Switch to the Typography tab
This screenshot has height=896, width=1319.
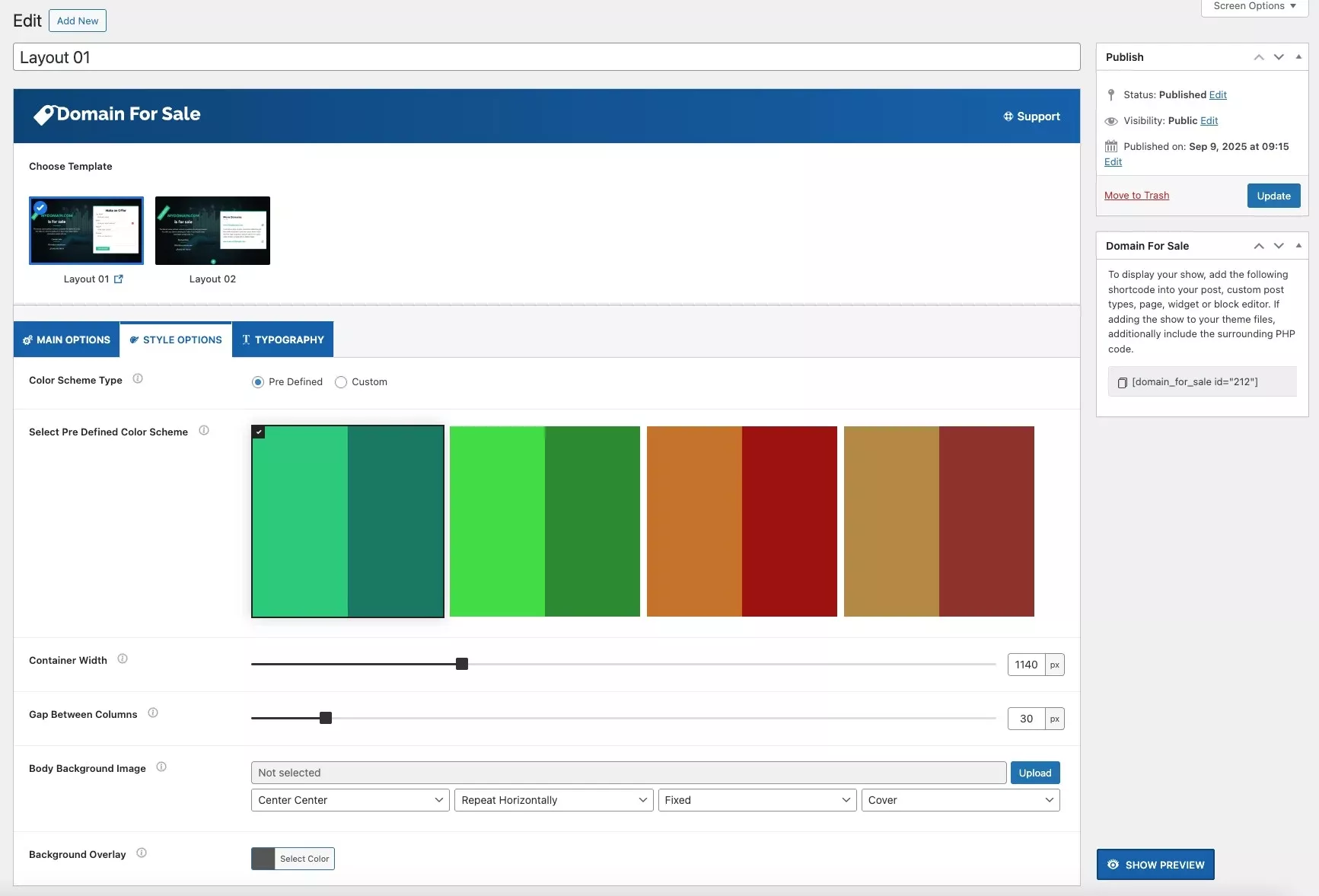tap(282, 340)
